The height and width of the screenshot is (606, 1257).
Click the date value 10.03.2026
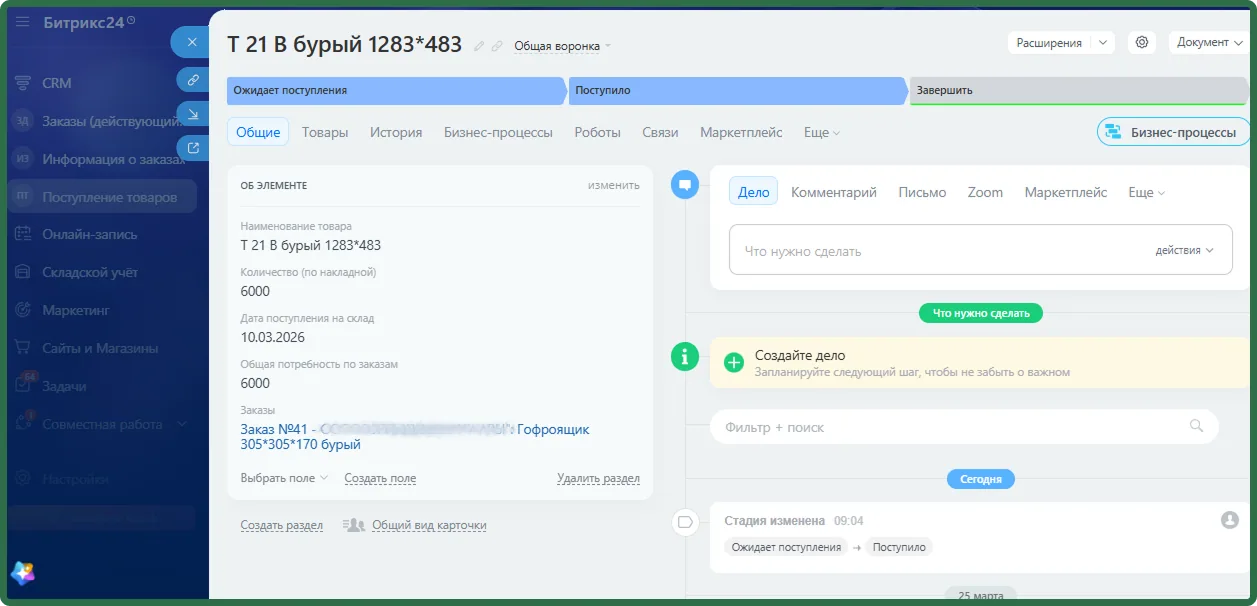[x=273, y=337]
